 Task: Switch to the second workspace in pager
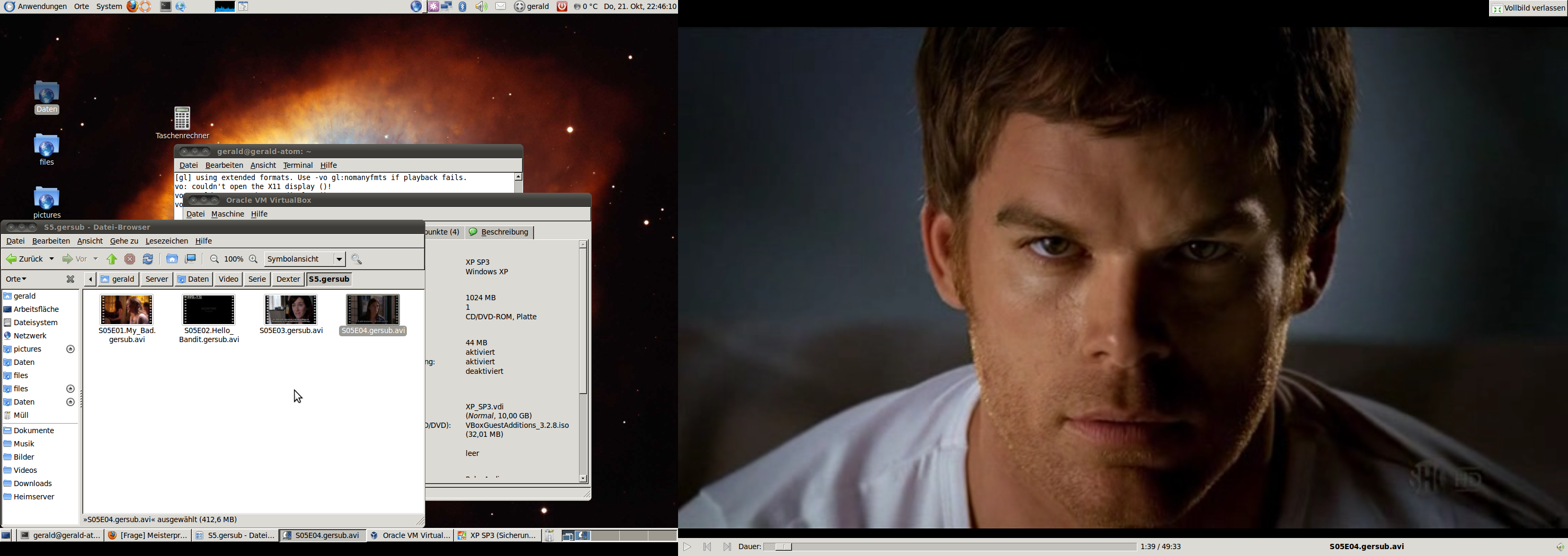point(605,535)
